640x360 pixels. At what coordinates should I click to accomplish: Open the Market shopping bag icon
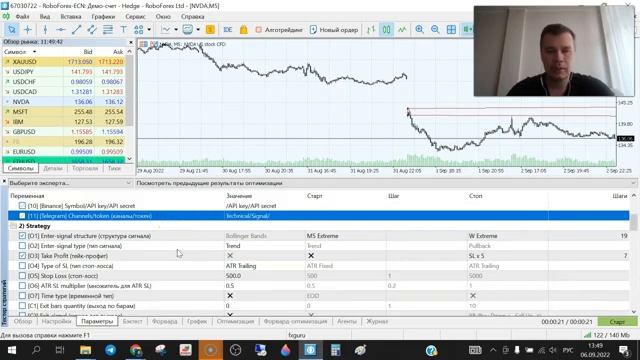244,29
